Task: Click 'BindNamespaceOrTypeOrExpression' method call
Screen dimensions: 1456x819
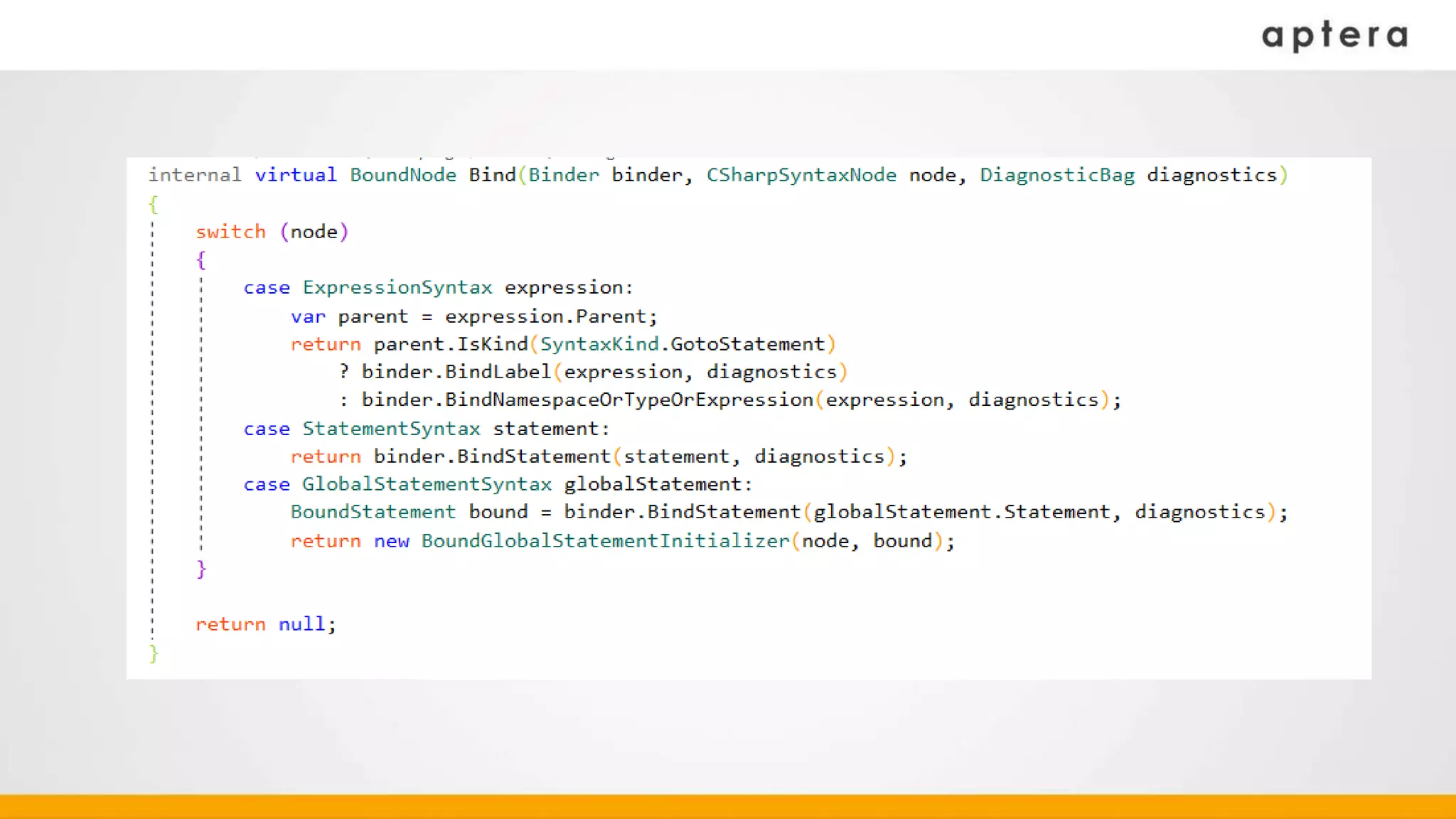Action: click(628, 400)
